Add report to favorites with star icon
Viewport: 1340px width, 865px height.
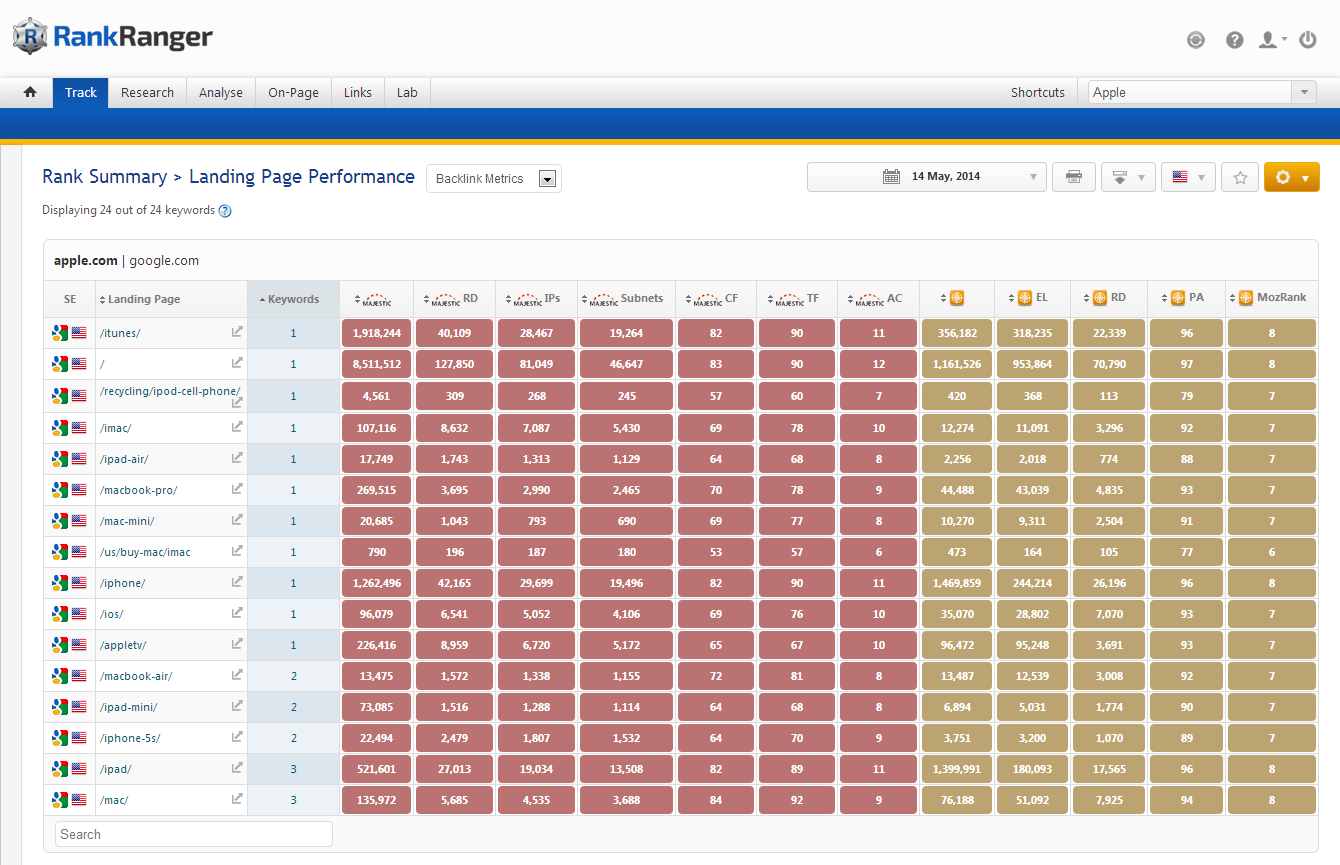point(1240,177)
